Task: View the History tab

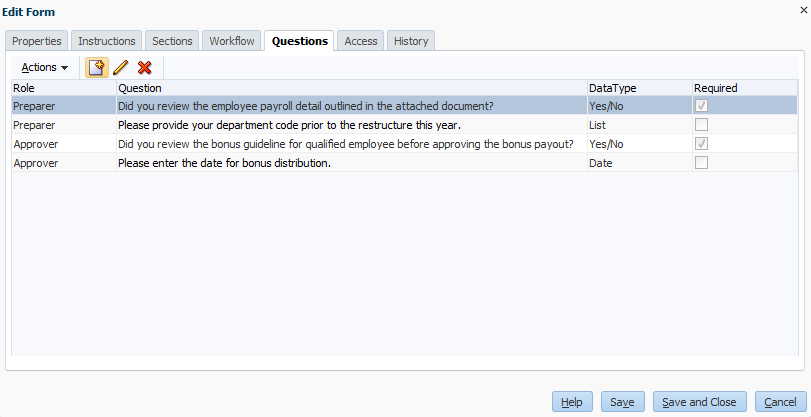Action: point(411,41)
